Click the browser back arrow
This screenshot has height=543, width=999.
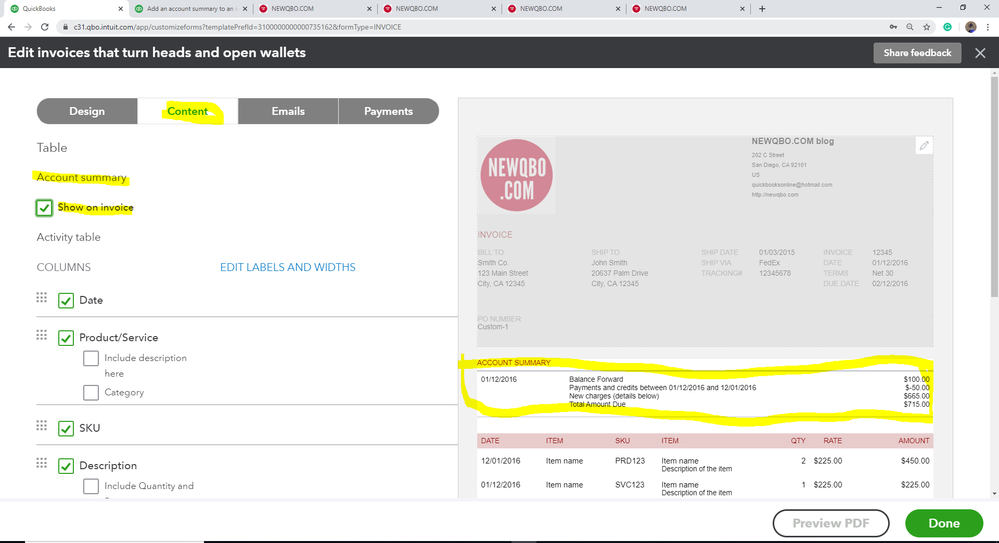coord(11,27)
